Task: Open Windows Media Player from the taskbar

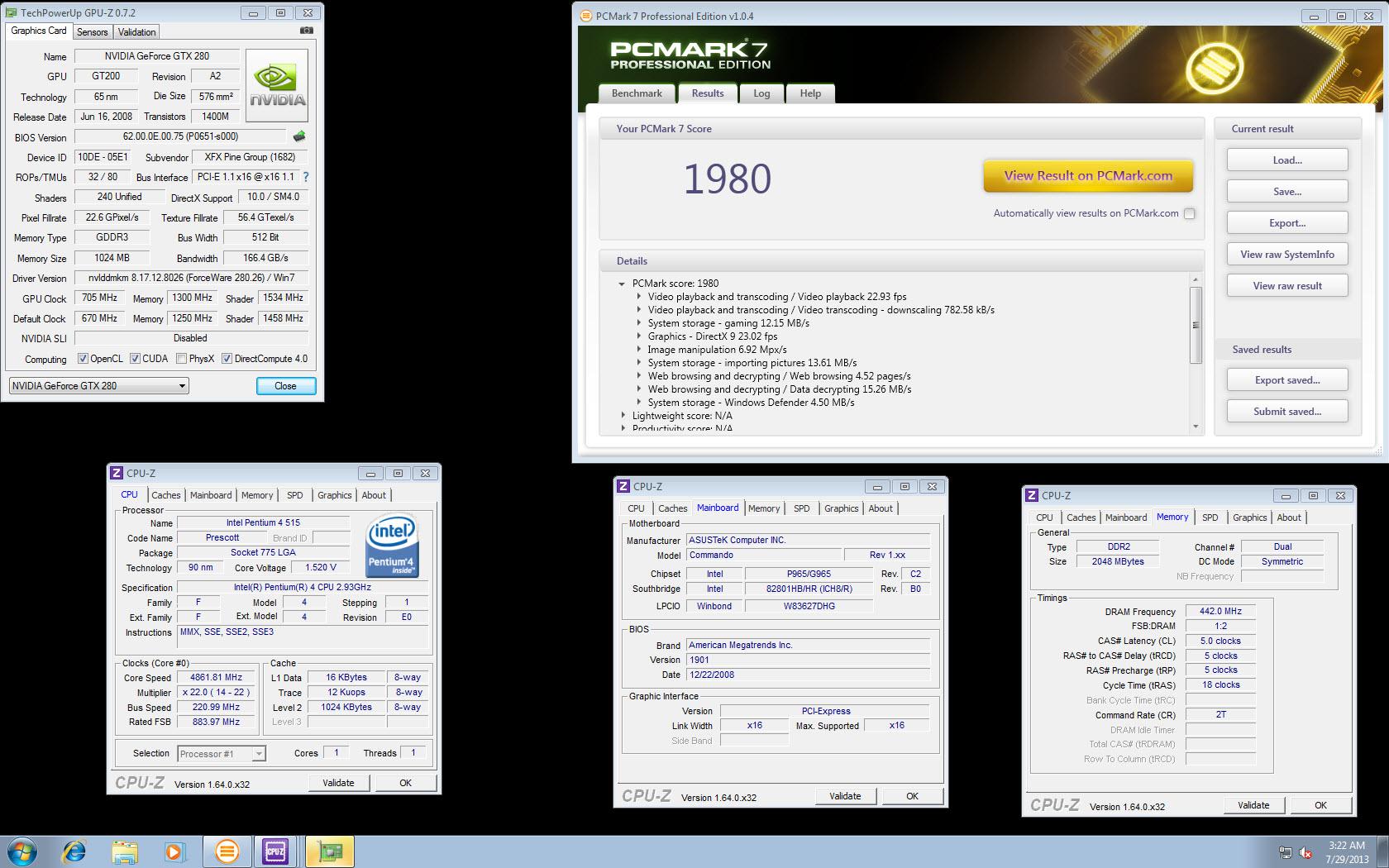Action: [x=174, y=851]
